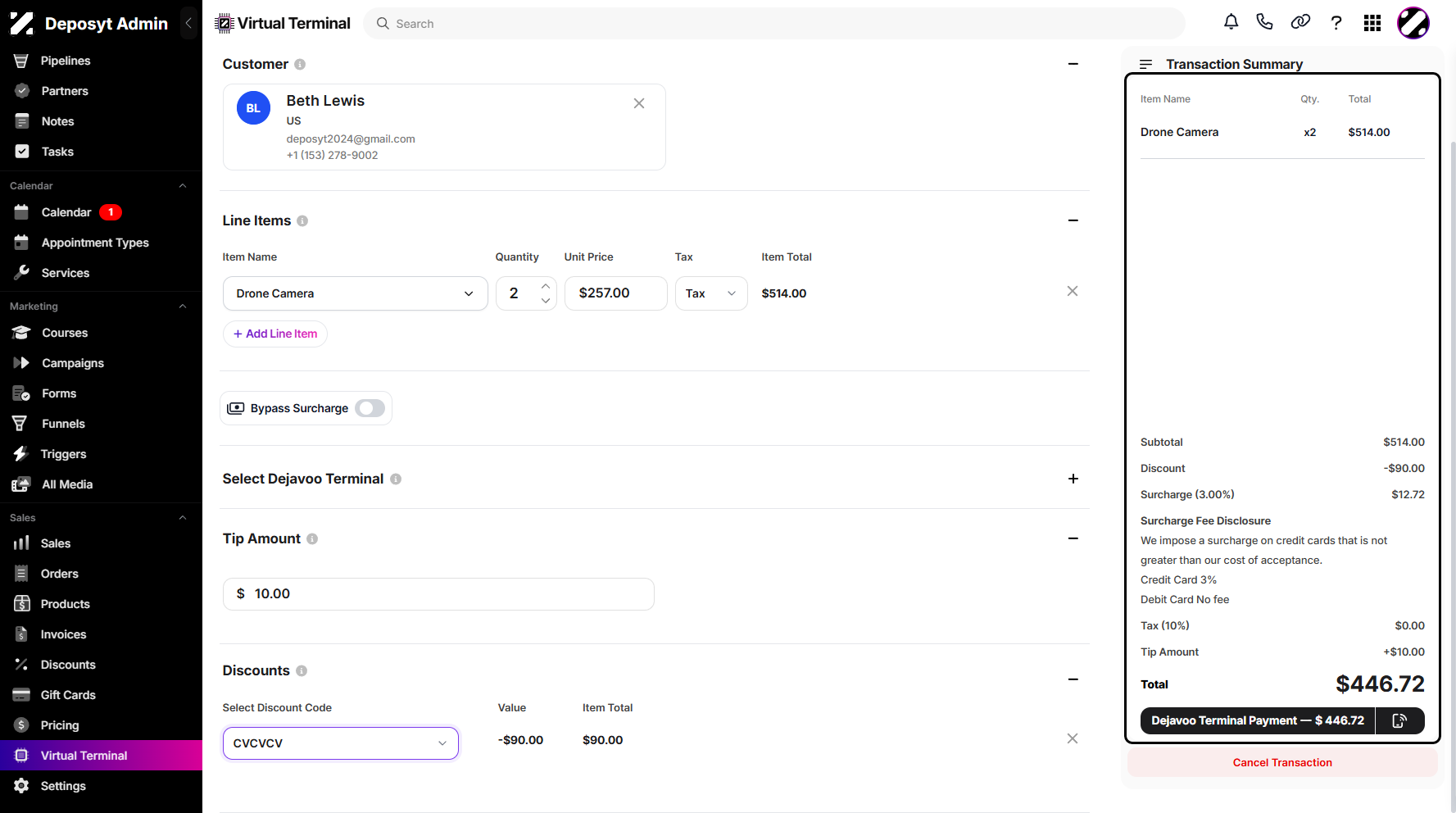The height and width of the screenshot is (813, 1456).
Task: Open the apps grid menu
Action: click(1372, 23)
